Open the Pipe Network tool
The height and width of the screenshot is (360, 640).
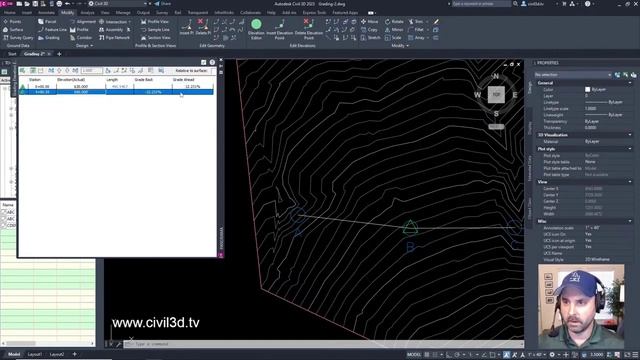tap(114, 38)
